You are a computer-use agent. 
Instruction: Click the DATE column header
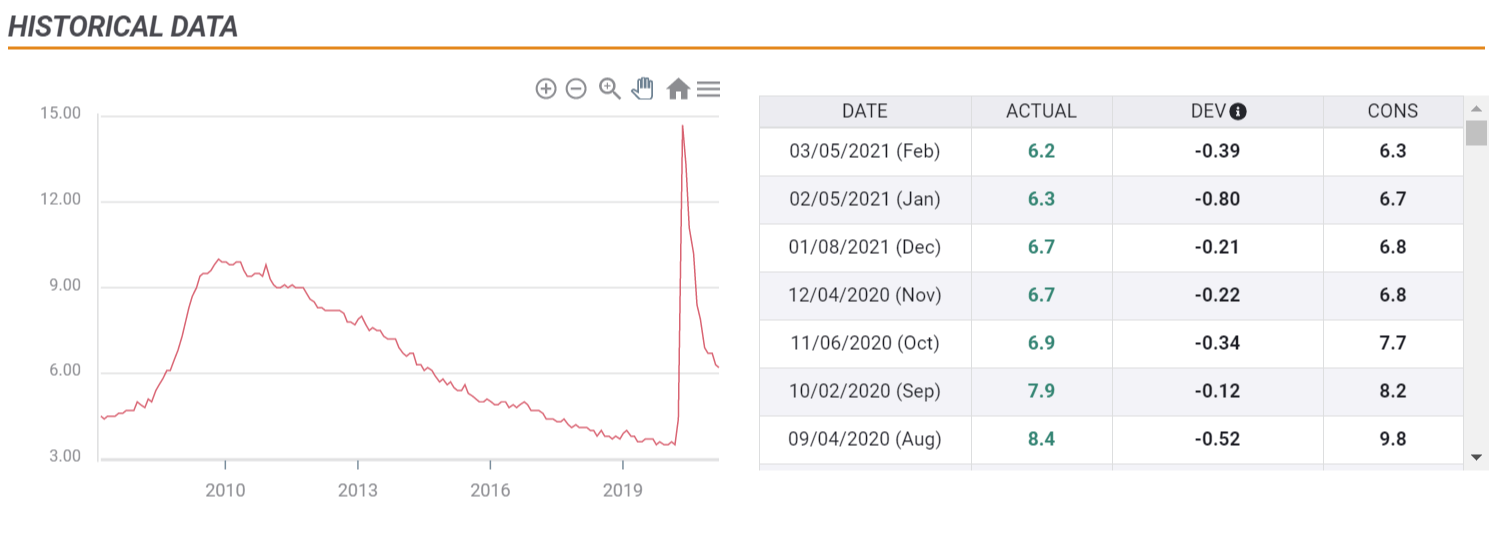coord(865,111)
